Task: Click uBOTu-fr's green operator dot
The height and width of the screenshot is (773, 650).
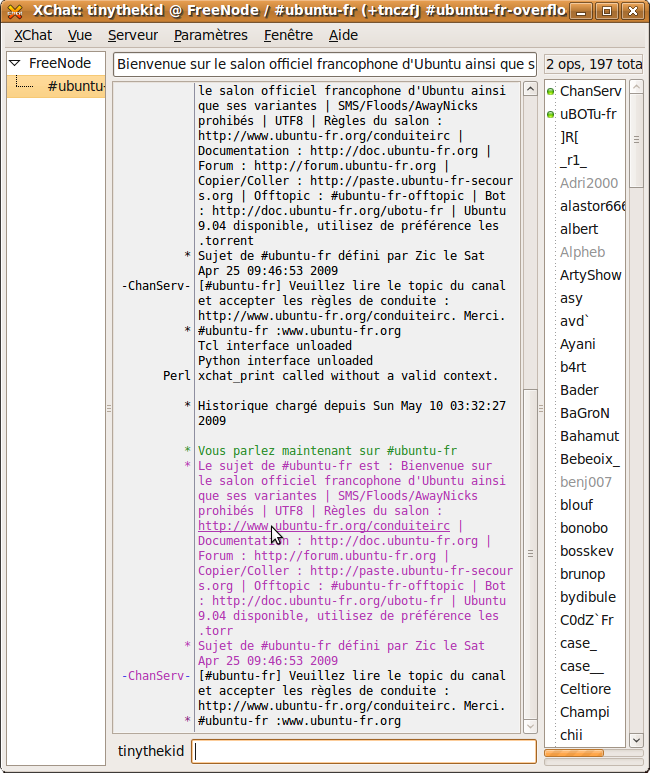Action: click(x=551, y=114)
